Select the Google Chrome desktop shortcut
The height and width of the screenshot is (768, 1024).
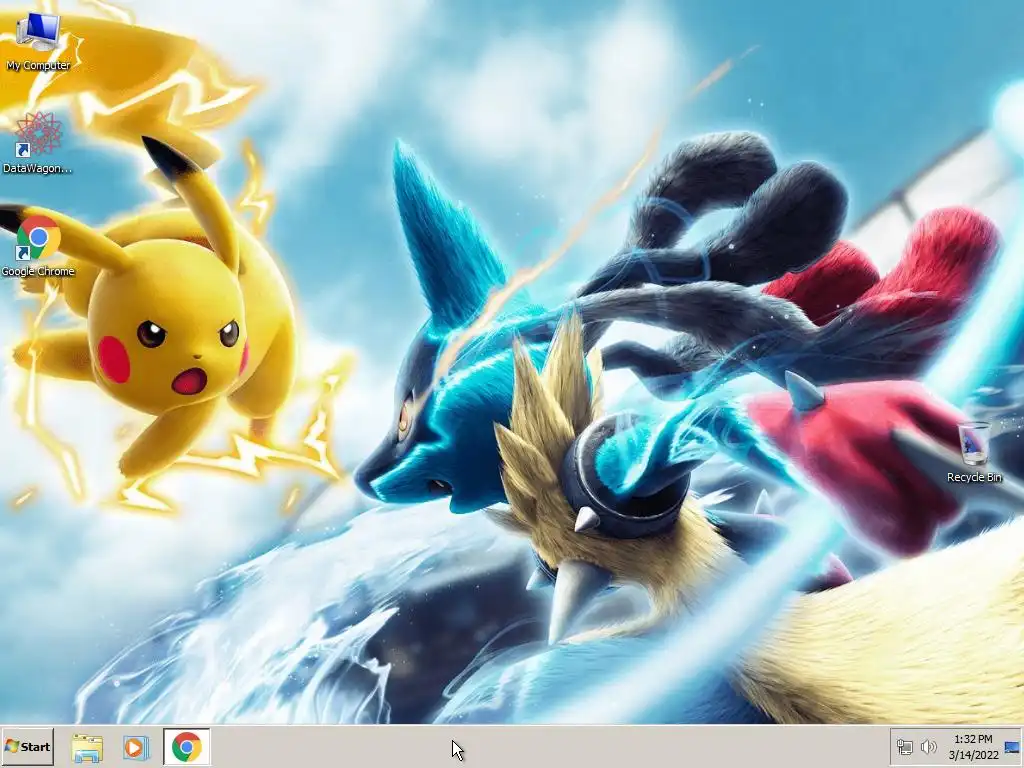38,247
